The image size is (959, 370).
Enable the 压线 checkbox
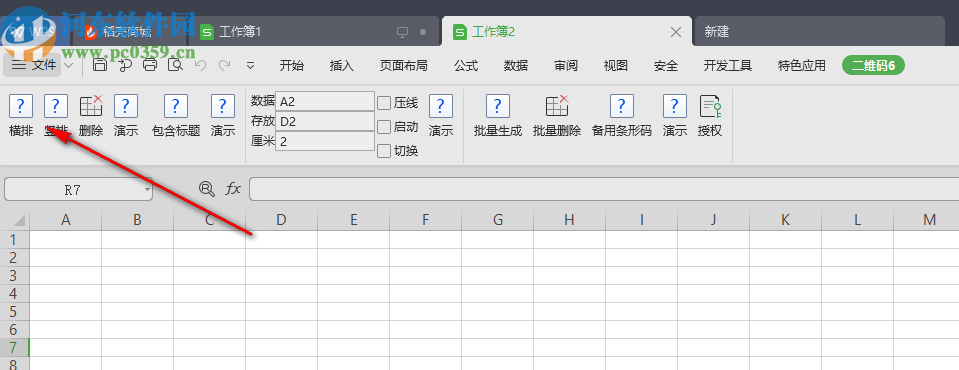click(384, 103)
